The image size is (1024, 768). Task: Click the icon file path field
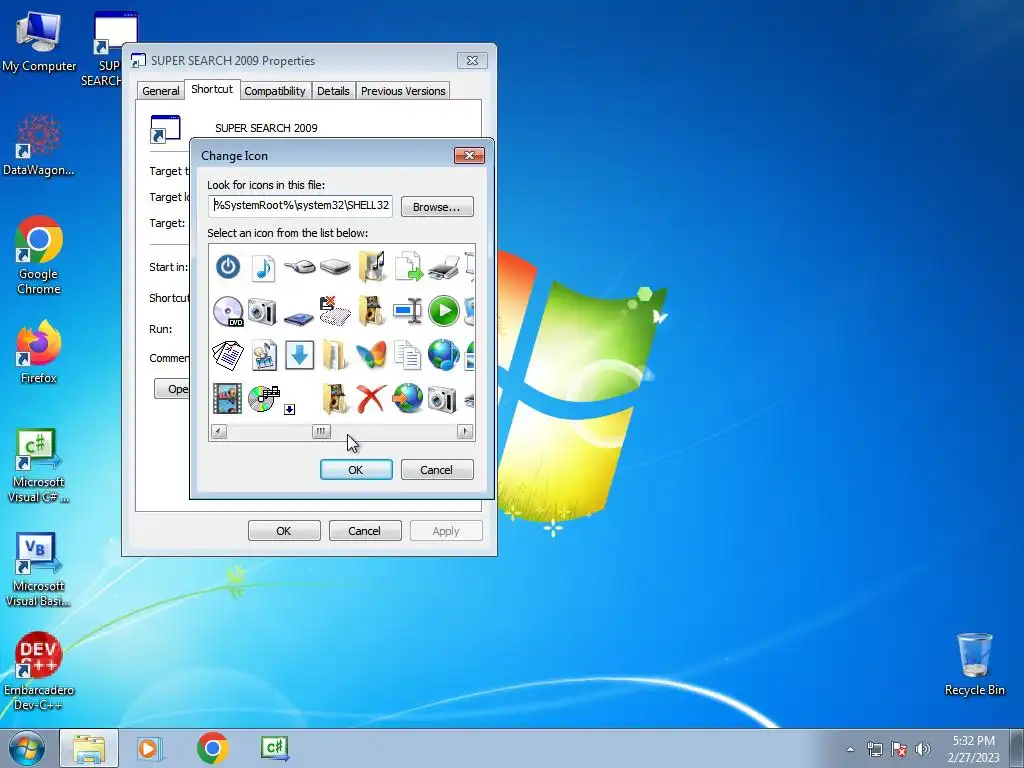[300, 206]
